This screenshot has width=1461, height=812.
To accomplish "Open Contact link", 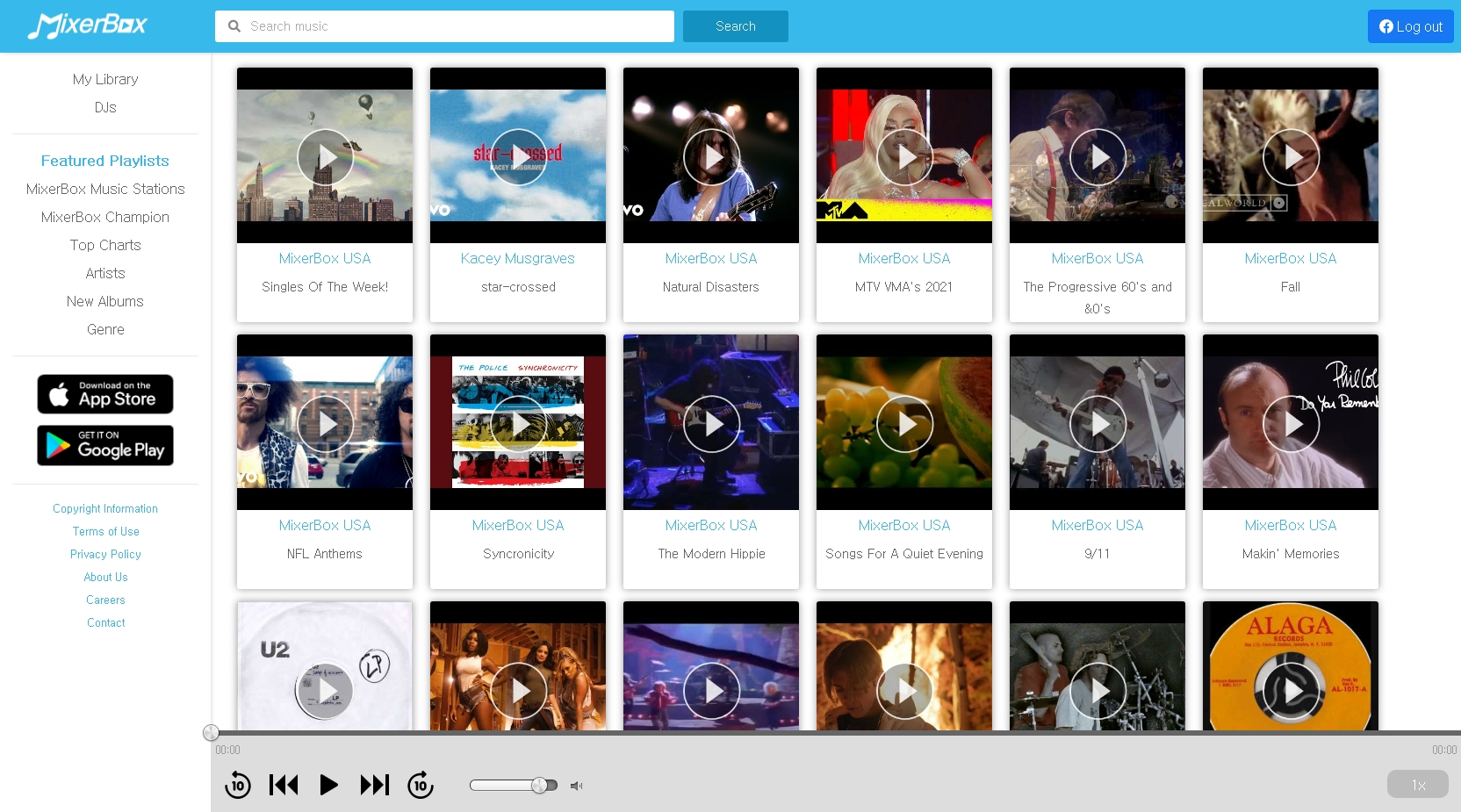I will click(x=105, y=622).
